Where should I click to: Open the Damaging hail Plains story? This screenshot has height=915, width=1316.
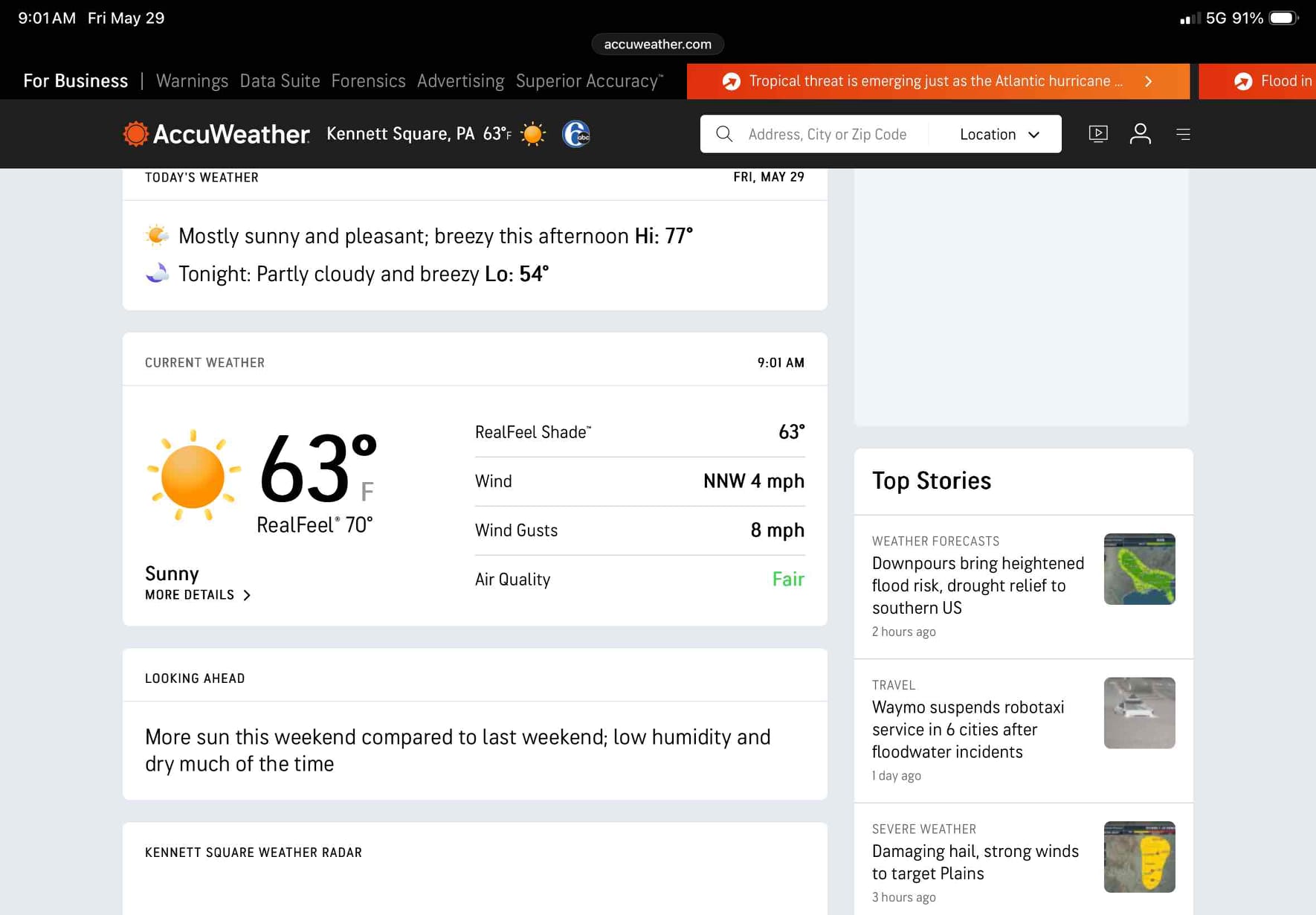975,862
